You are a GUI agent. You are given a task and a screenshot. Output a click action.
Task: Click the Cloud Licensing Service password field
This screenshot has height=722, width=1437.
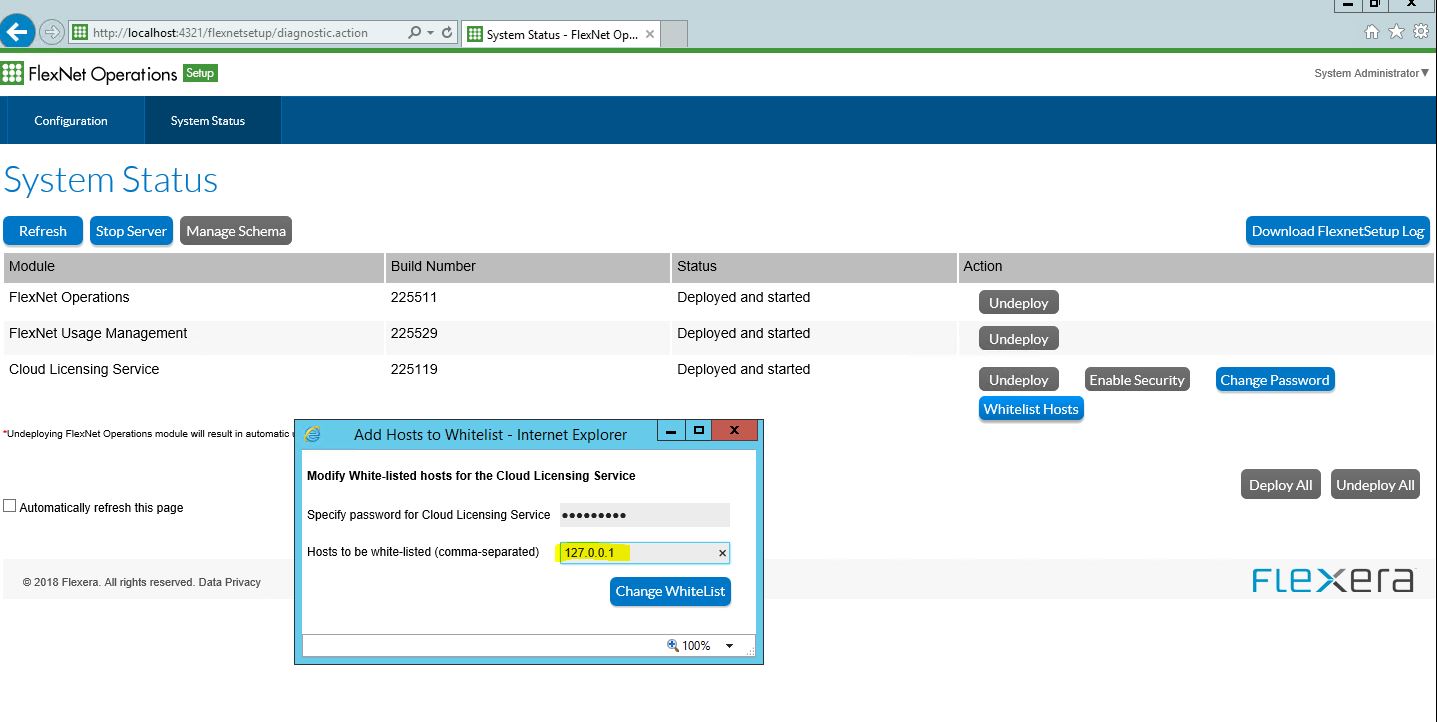pyautogui.click(x=645, y=515)
